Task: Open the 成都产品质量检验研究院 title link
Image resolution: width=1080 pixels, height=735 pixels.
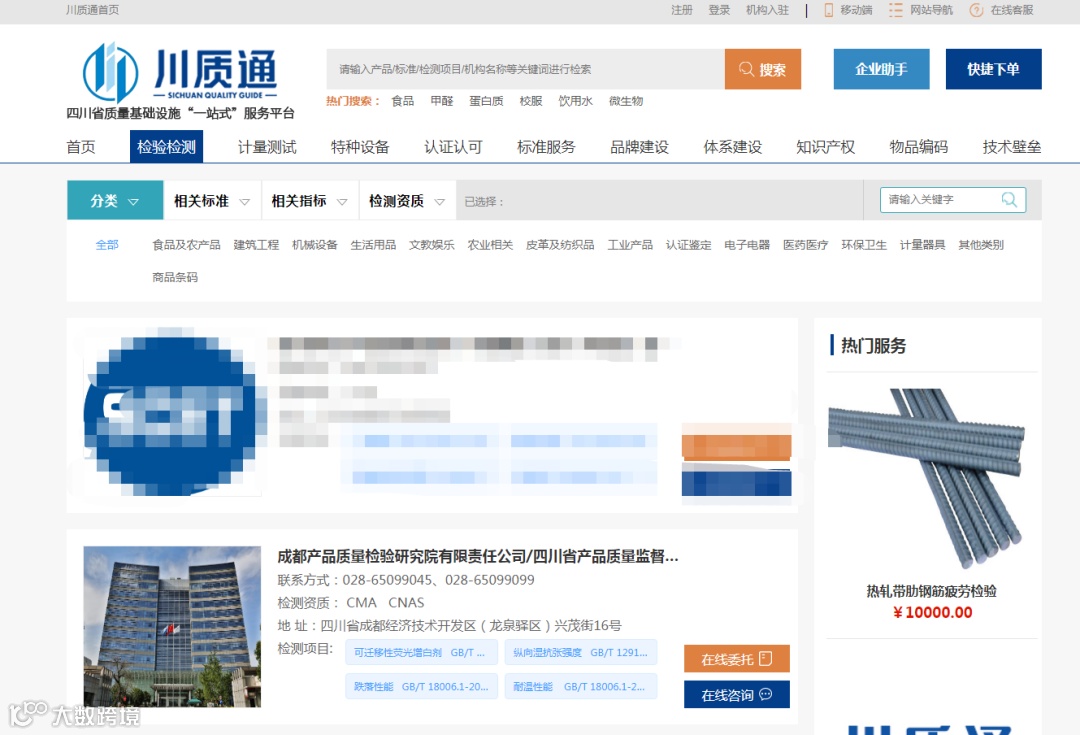Action: point(477,556)
